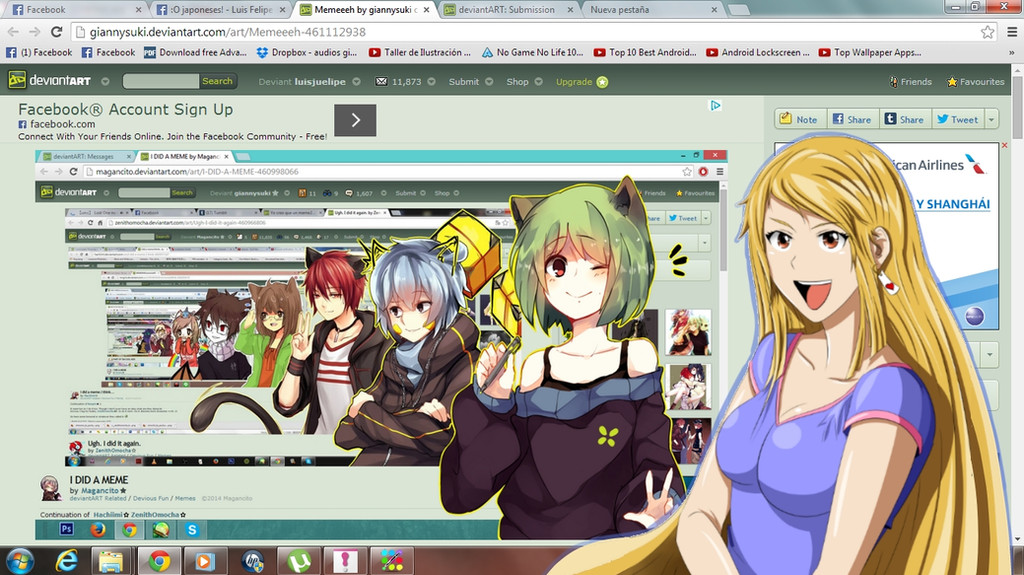Expand messages dropdown arrow
This screenshot has width=1024, height=575.
tap(431, 82)
